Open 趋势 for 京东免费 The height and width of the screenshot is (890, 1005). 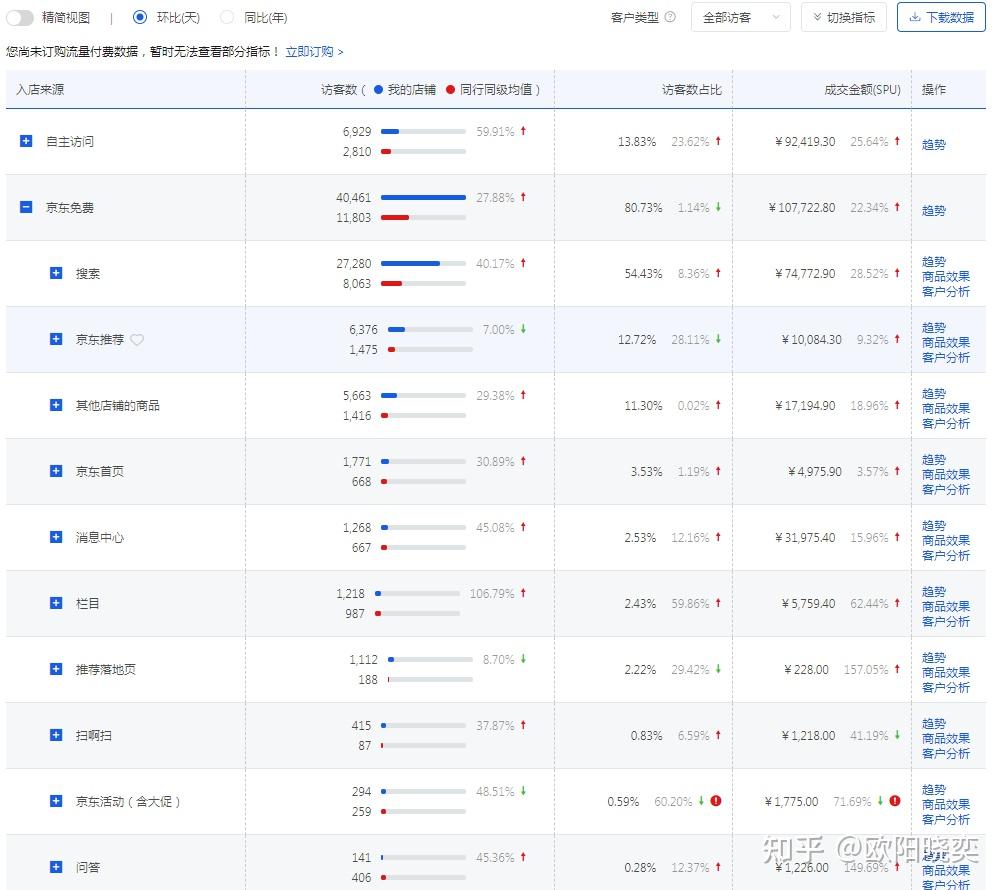click(933, 211)
